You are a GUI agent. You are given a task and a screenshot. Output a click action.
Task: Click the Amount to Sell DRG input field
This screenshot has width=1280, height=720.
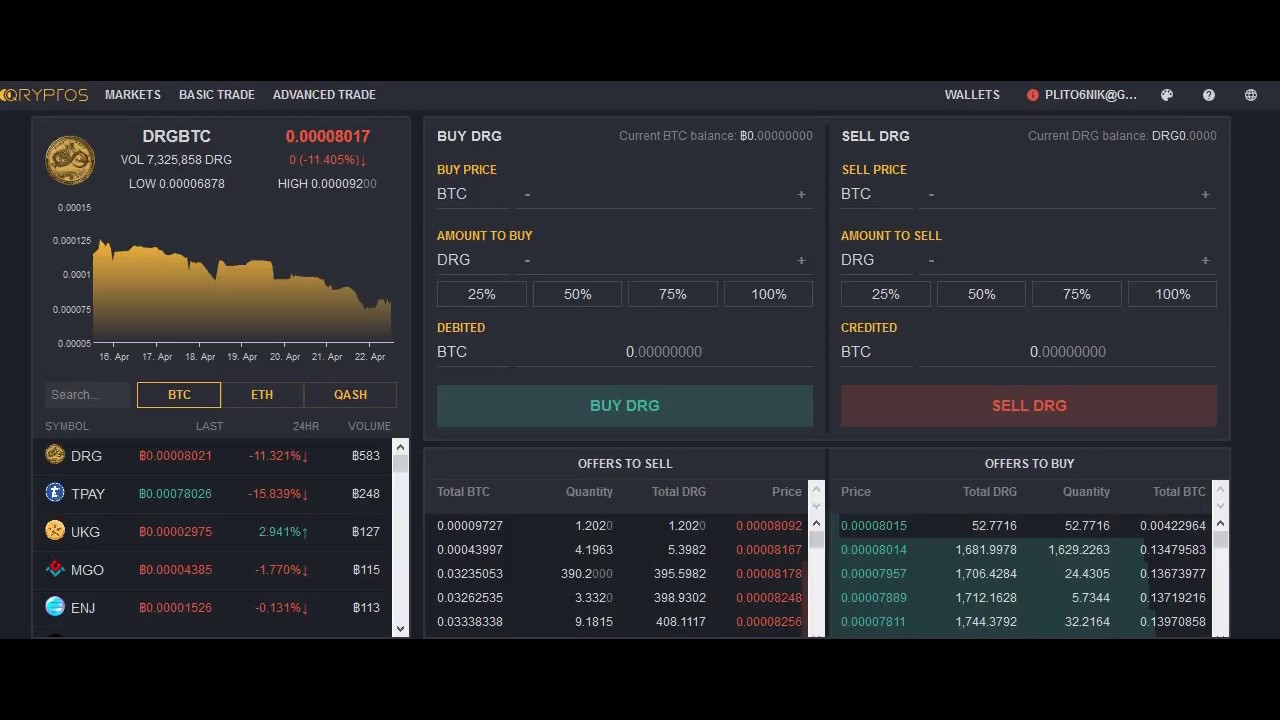coord(1068,260)
